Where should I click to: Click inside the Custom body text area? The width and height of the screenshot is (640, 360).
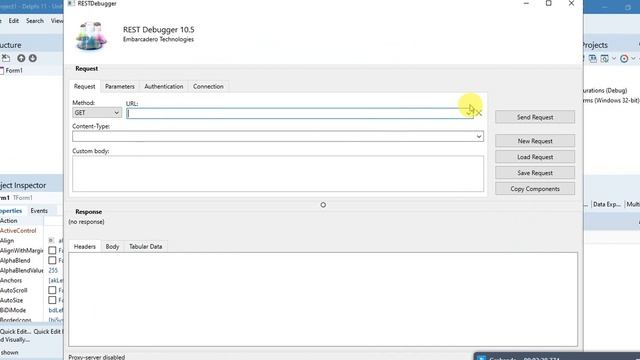point(278,173)
